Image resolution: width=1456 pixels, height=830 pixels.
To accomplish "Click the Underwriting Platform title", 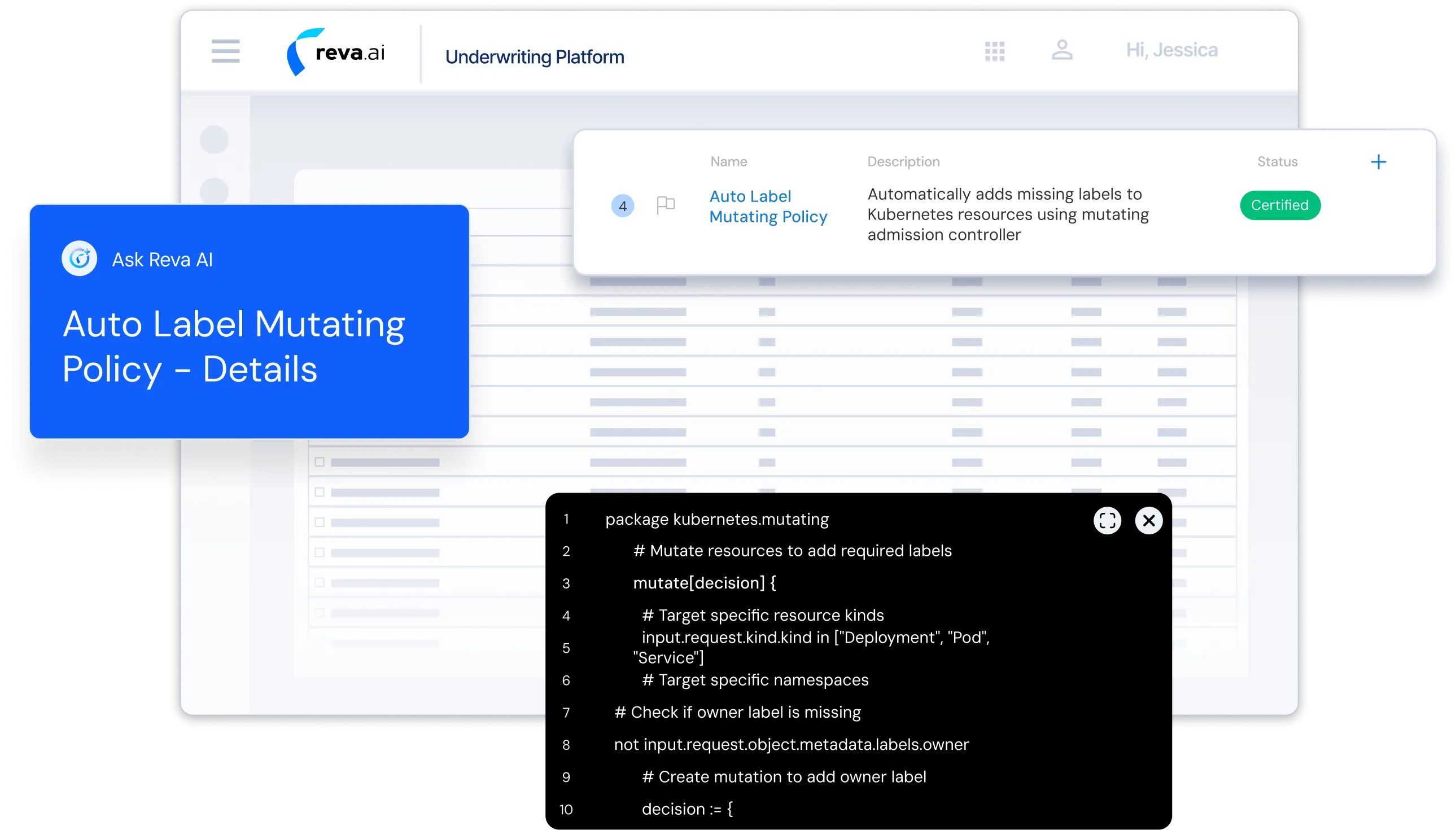I will [535, 57].
